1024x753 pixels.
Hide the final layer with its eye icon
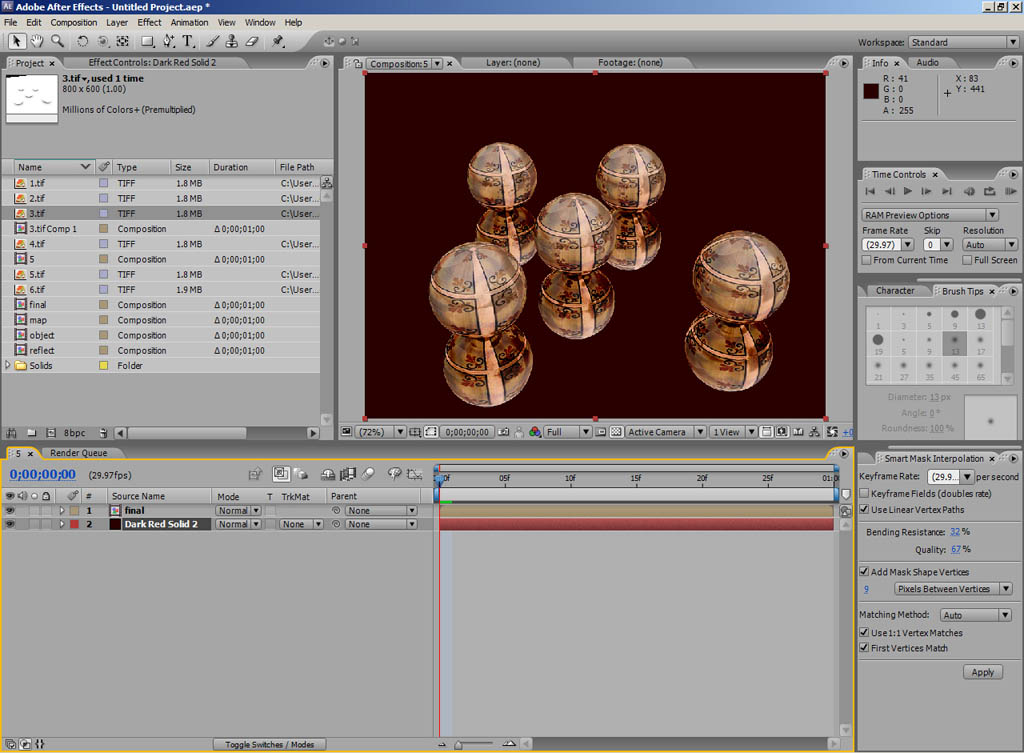[10, 510]
